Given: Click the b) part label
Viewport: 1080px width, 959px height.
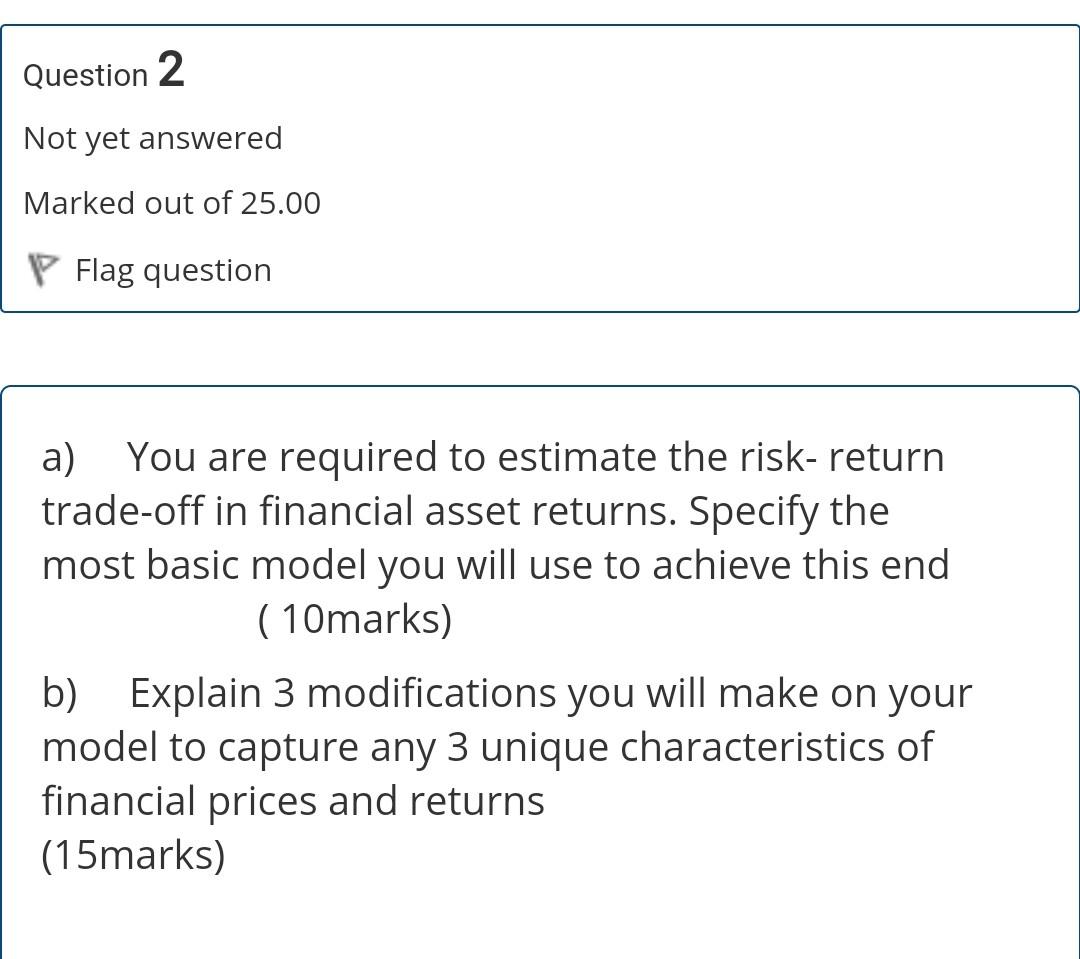Looking at the screenshot, I should (x=60, y=692).
